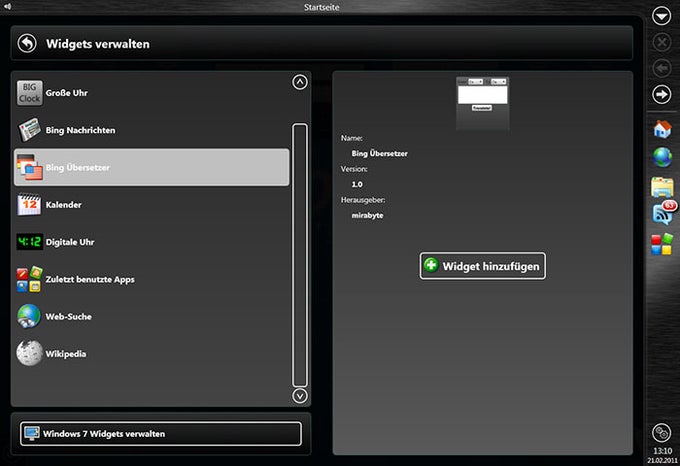Image resolution: width=680 pixels, height=466 pixels.
Task: Click the Wikipedia globe icon
Action: [29, 353]
